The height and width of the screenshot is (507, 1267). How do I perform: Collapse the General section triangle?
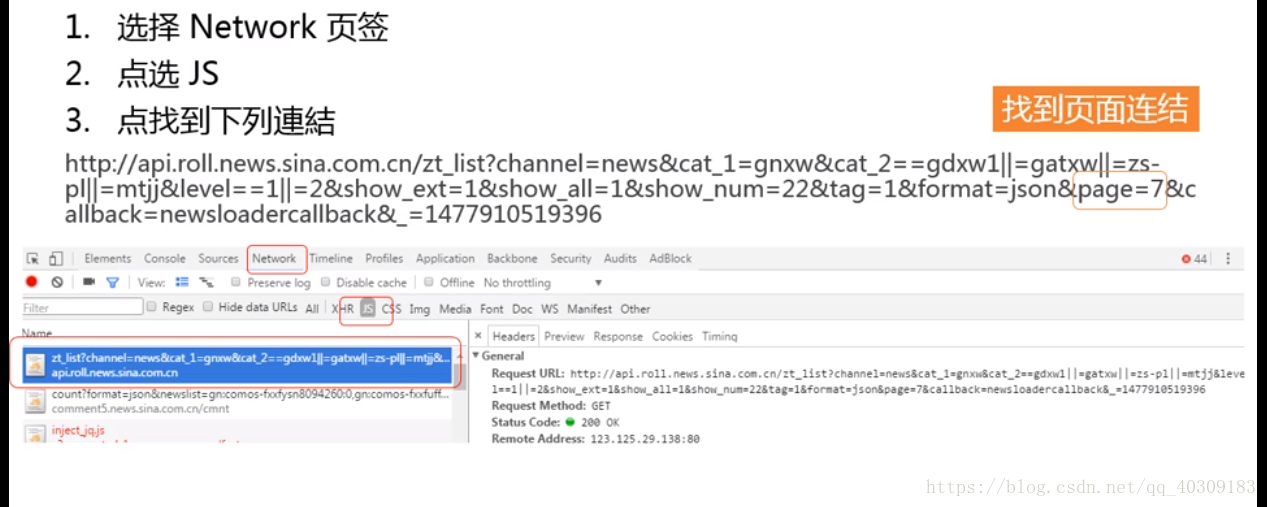[x=476, y=356]
